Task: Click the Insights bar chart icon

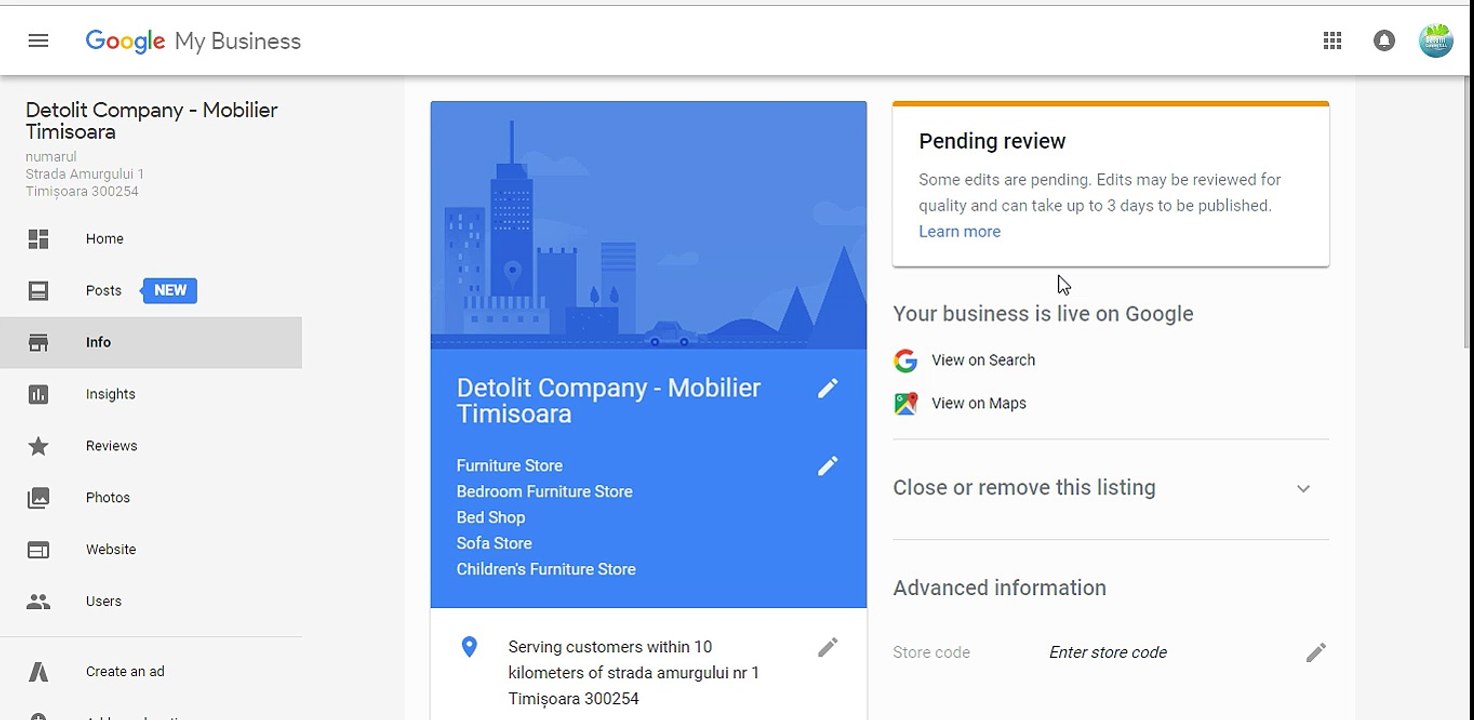Action: [38, 394]
